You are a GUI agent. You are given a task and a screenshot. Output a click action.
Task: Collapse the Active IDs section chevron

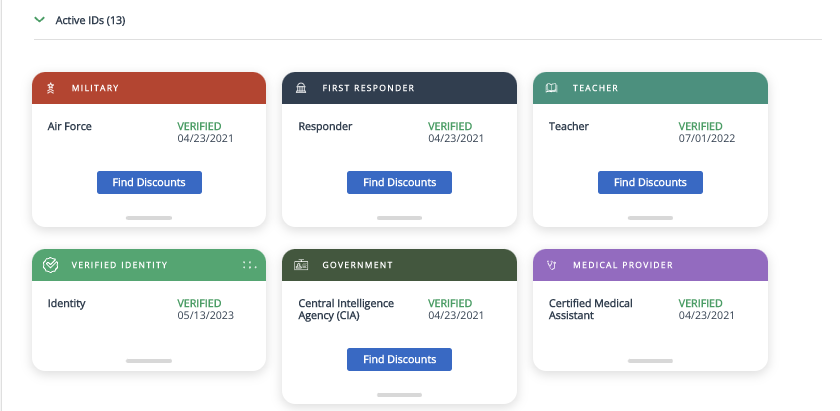(x=39, y=20)
